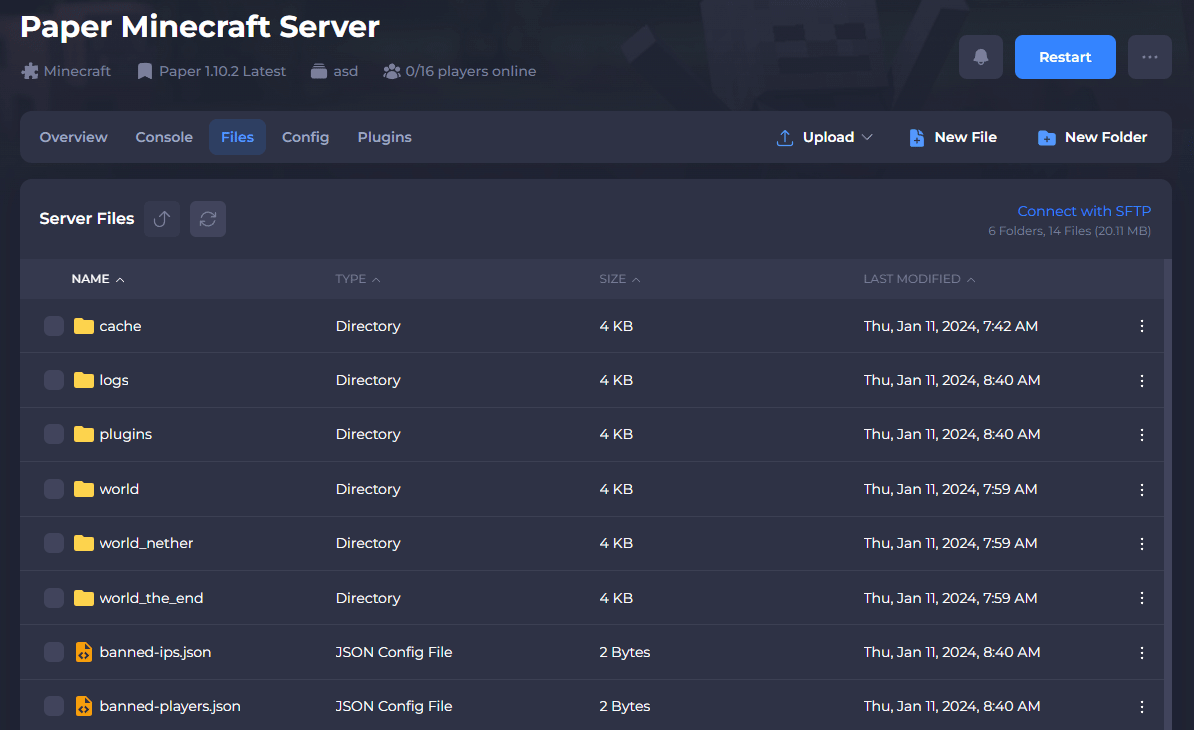Open row options for banned-players.json
The height and width of the screenshot is (730, 1194).
coord(1141,706)
